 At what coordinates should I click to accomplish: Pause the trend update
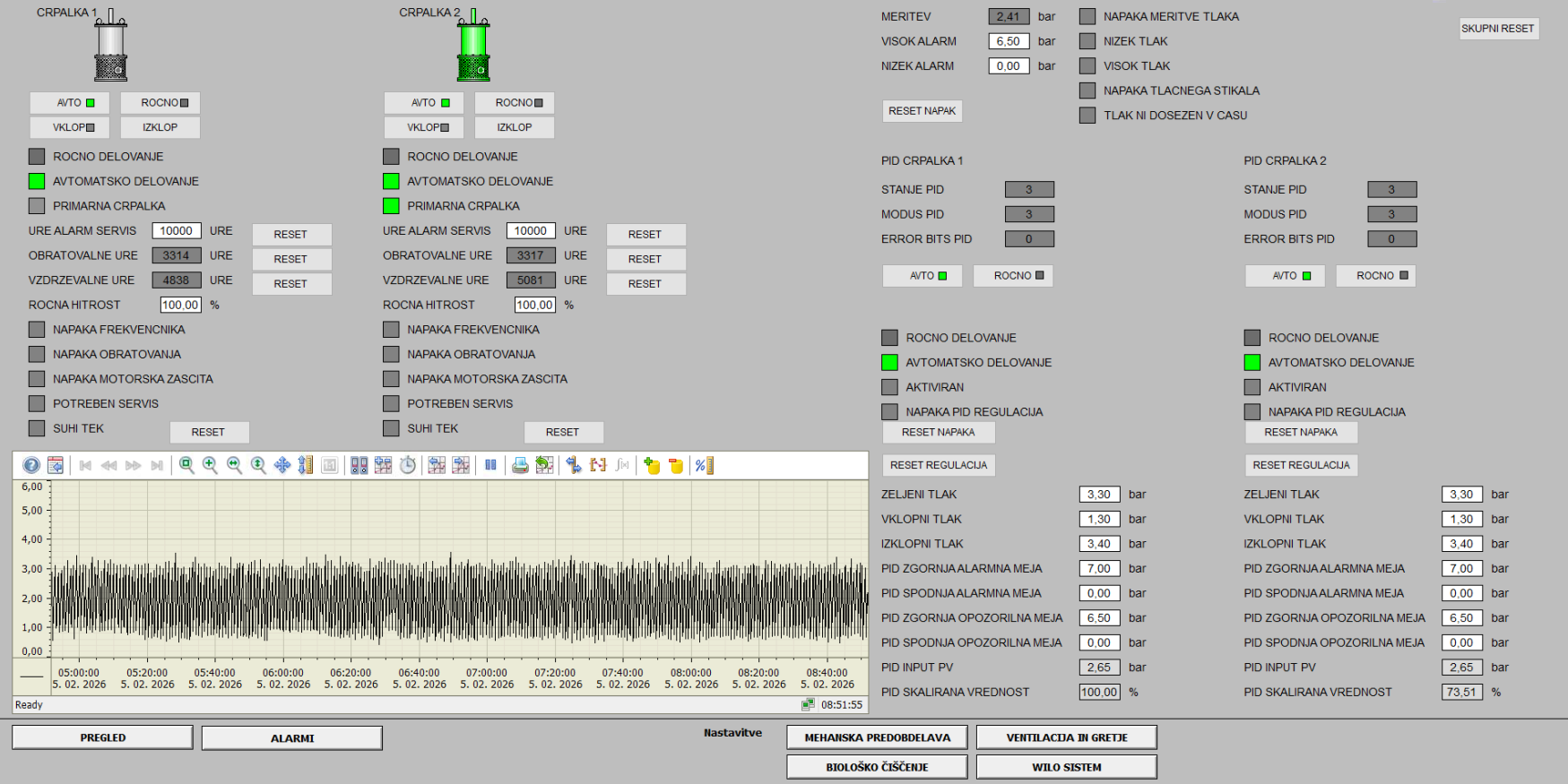(x=490, y=465)
